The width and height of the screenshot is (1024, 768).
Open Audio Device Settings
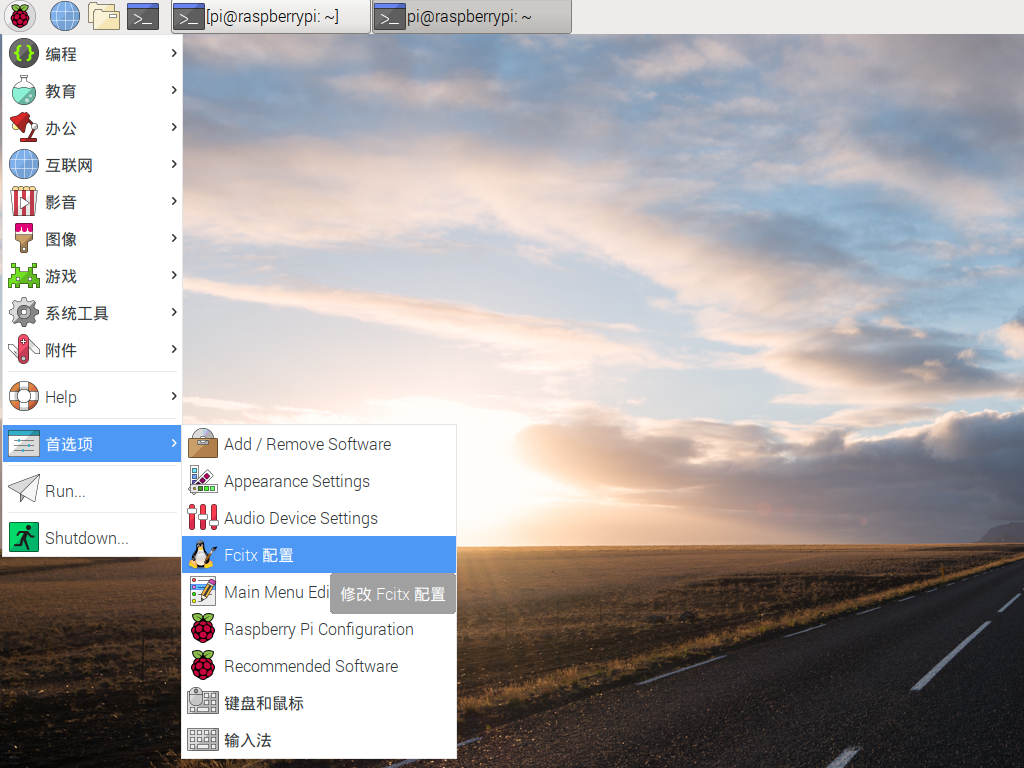coord(319,518)
